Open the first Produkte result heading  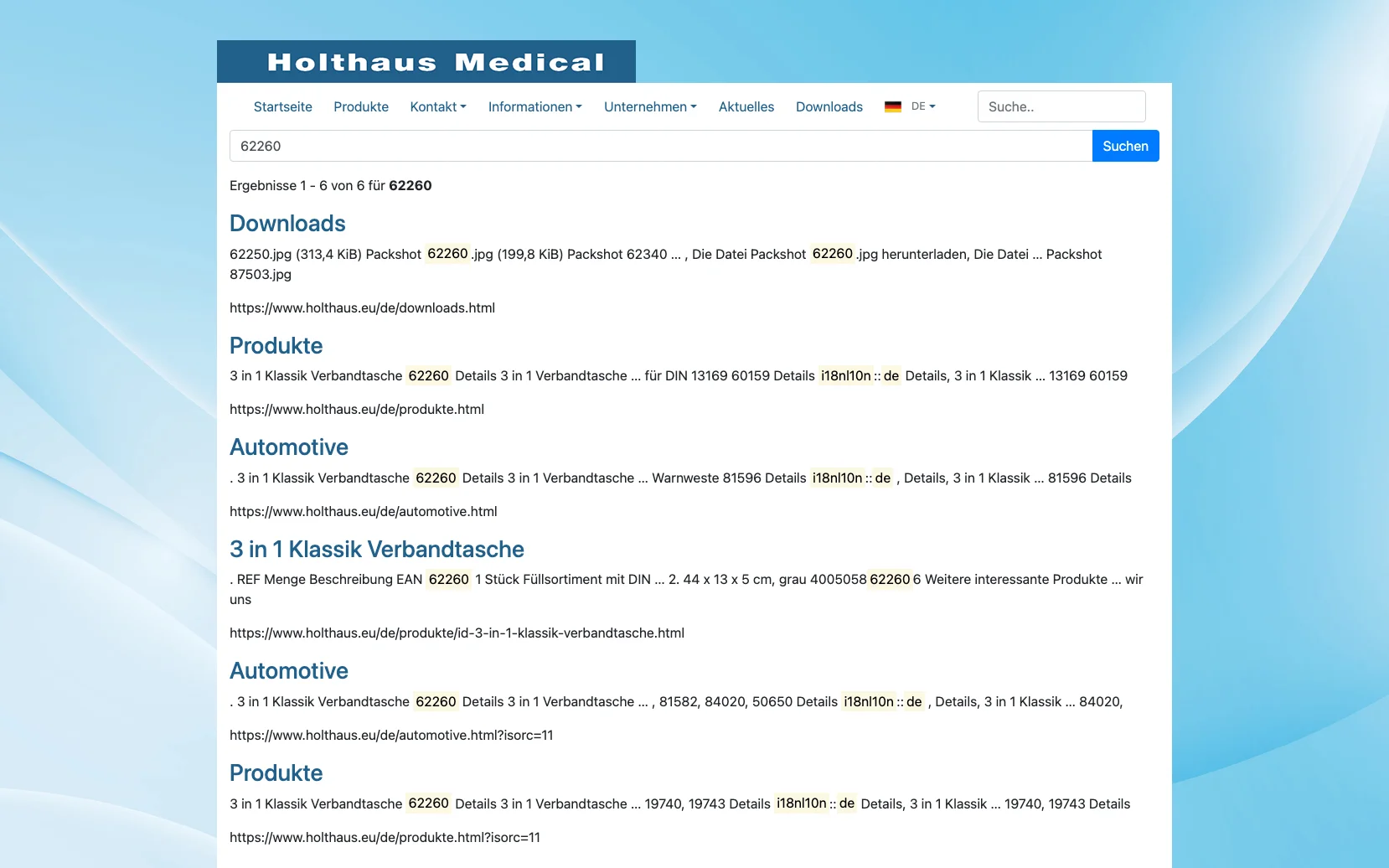click(x=276, y=346)
